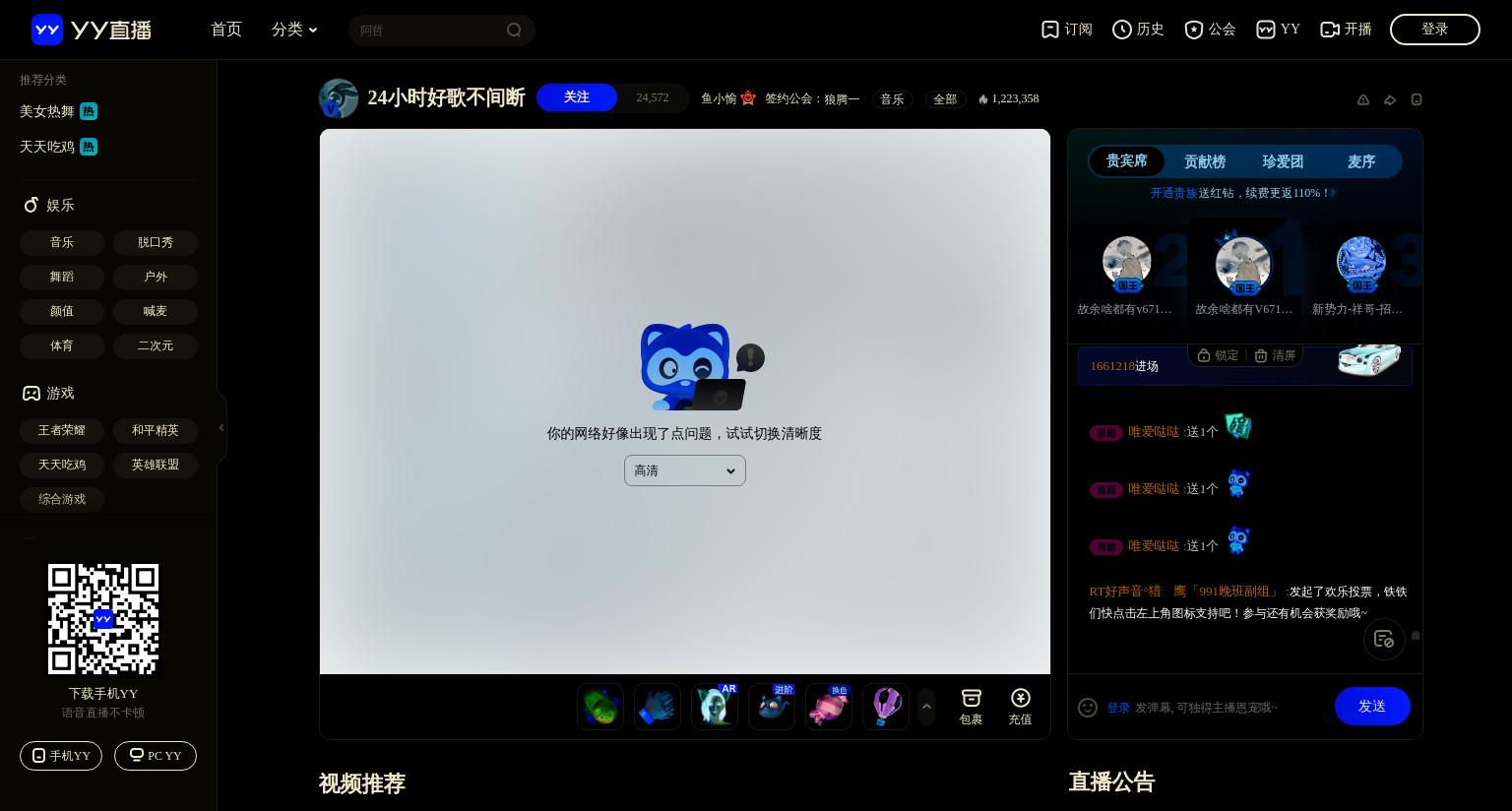The image size is (1512, 811).
Task: Start broadcasting with 开播
Action: pyautogui.click(x=1346, y=30)
